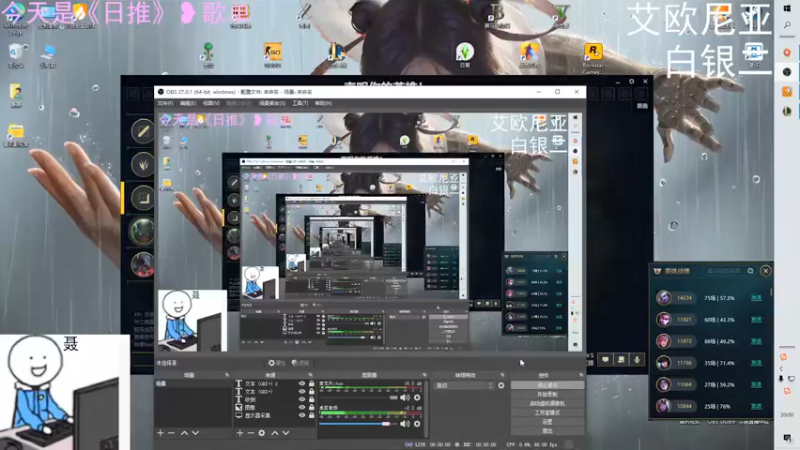The image size is (800, 450).
Task: Hide the 显示器采集 display capture source
Action: tap(302, 415)
